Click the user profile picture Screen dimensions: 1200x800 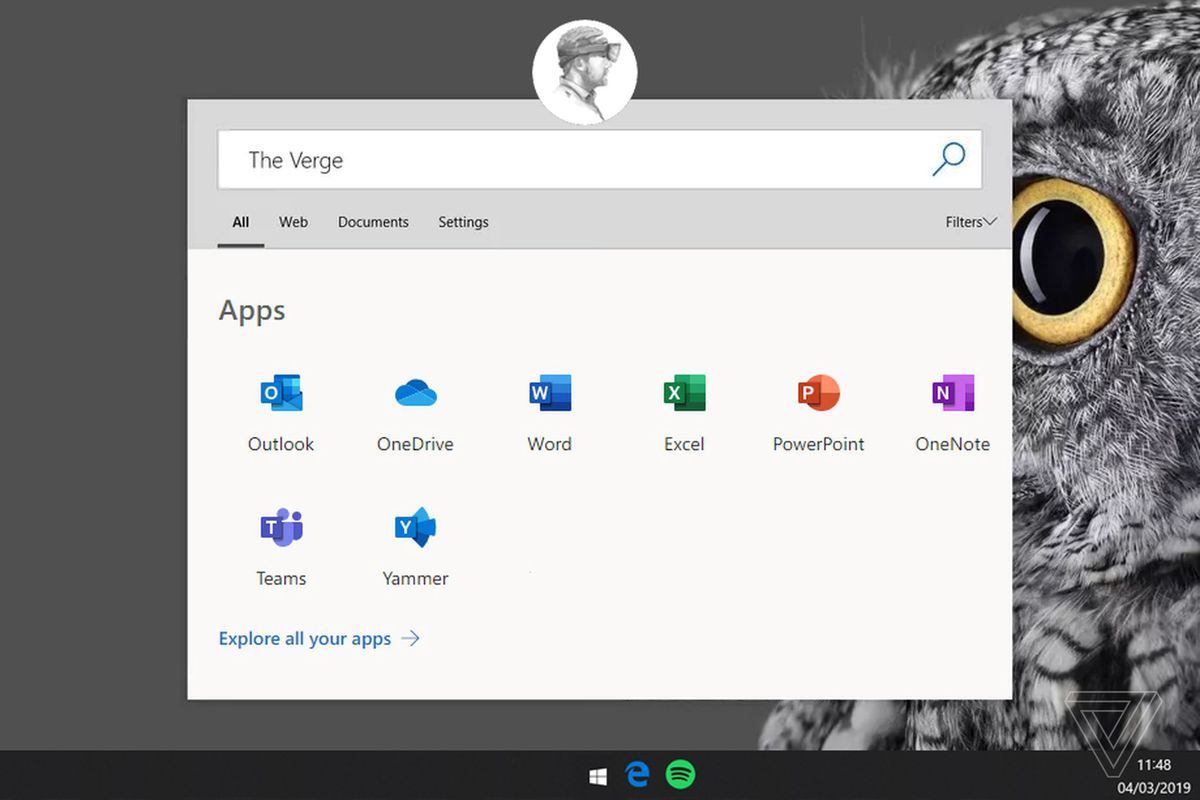click(585, 70)
